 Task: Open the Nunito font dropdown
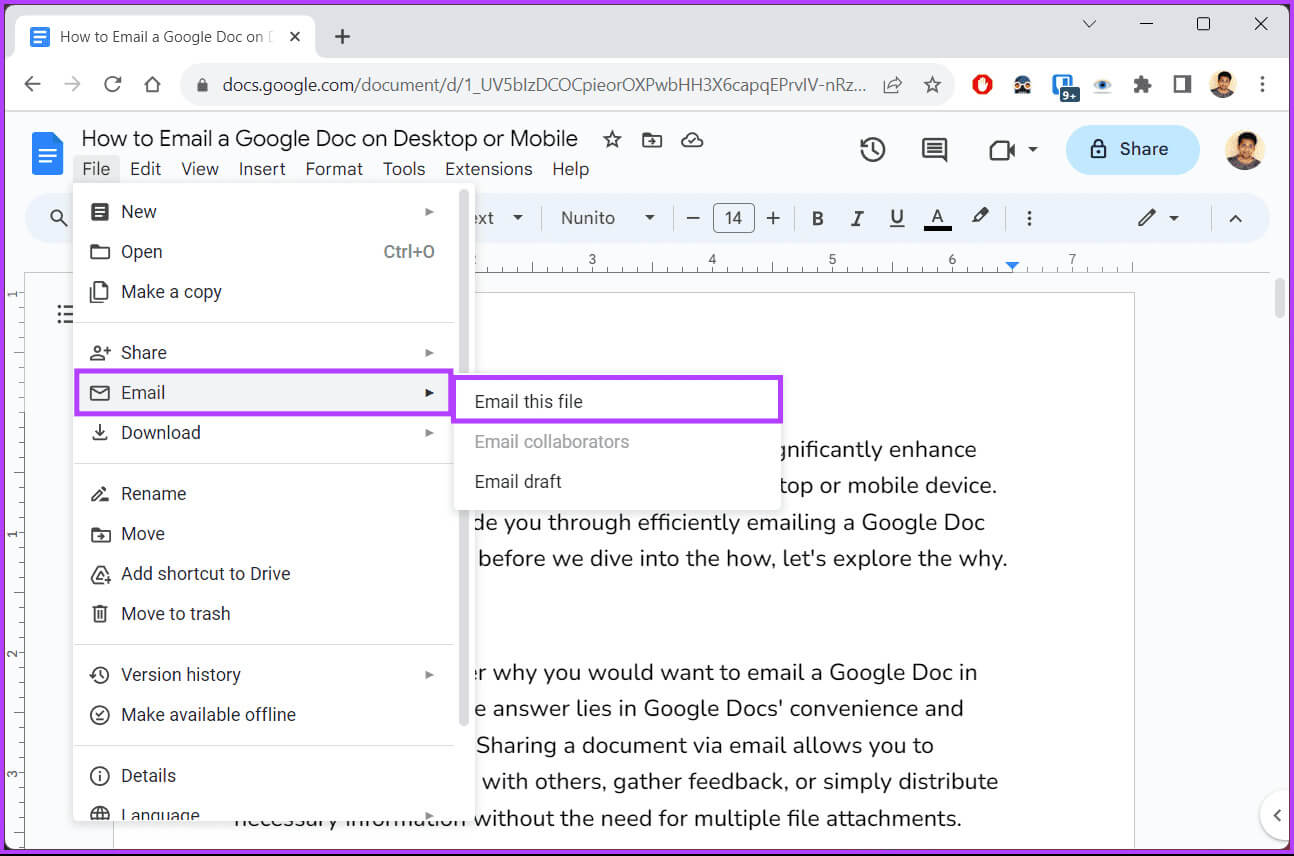607,218
